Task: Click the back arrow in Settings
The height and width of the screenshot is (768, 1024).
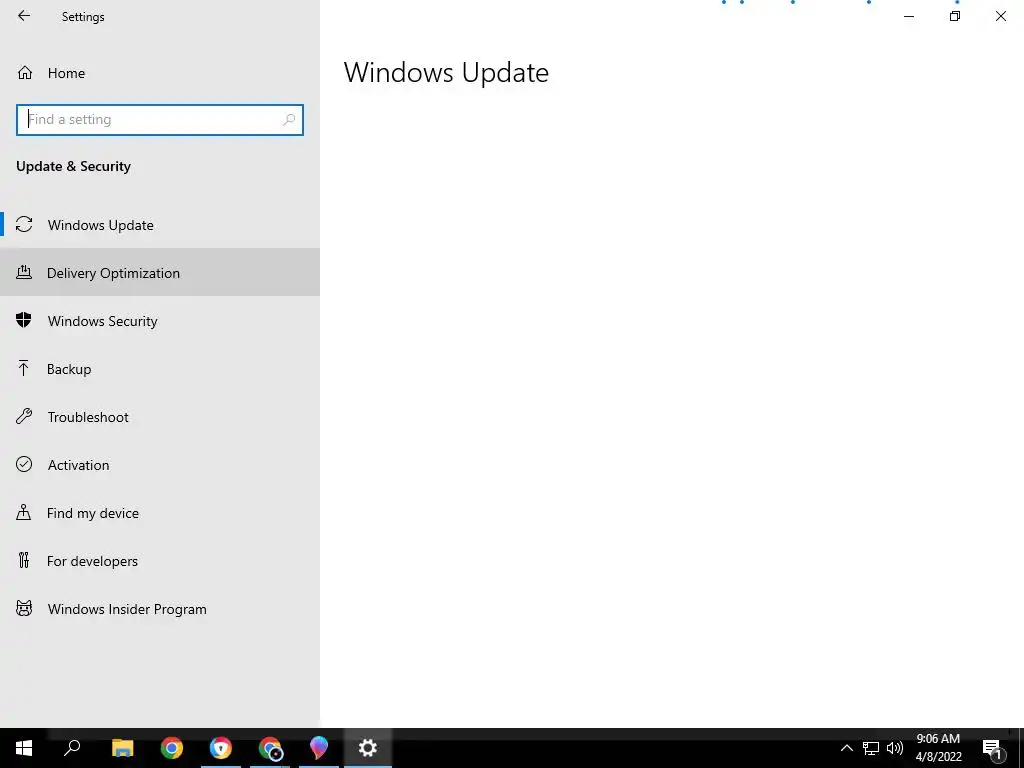Action: [x=24, y=16]
